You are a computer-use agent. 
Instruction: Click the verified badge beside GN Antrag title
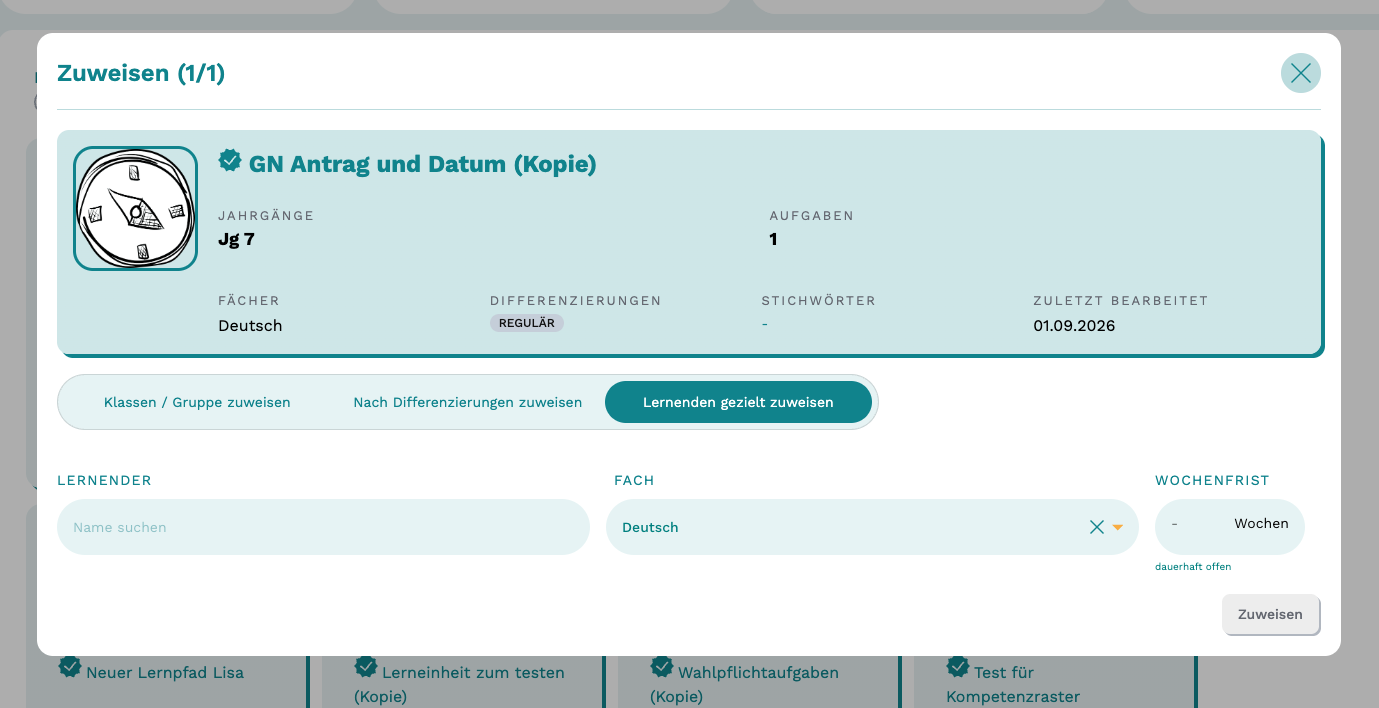coord(230,160)
